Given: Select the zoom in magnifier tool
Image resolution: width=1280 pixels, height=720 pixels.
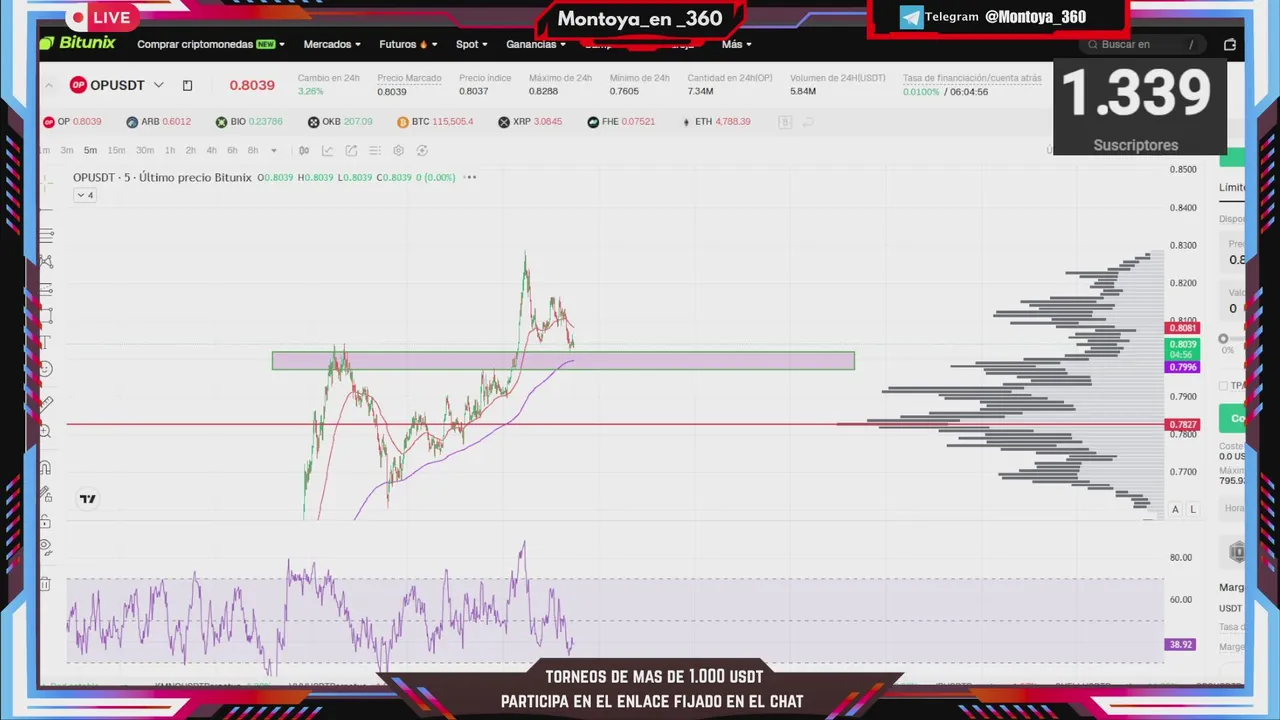Looking at the screenshot, I should 46,431.
